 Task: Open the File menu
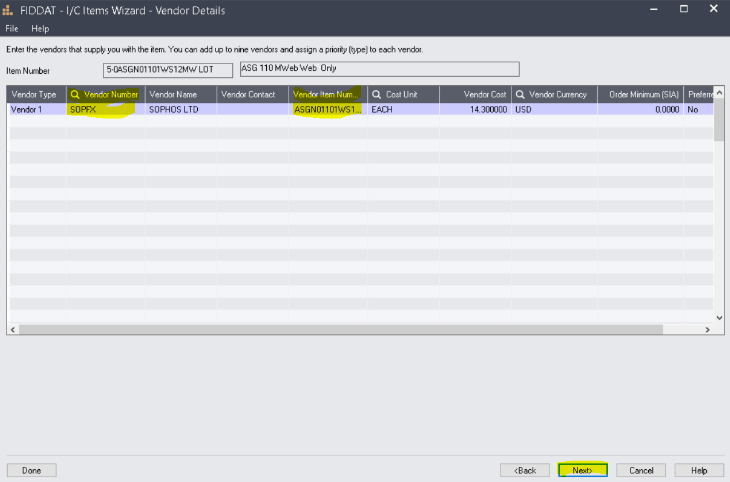tap(13, 29)
